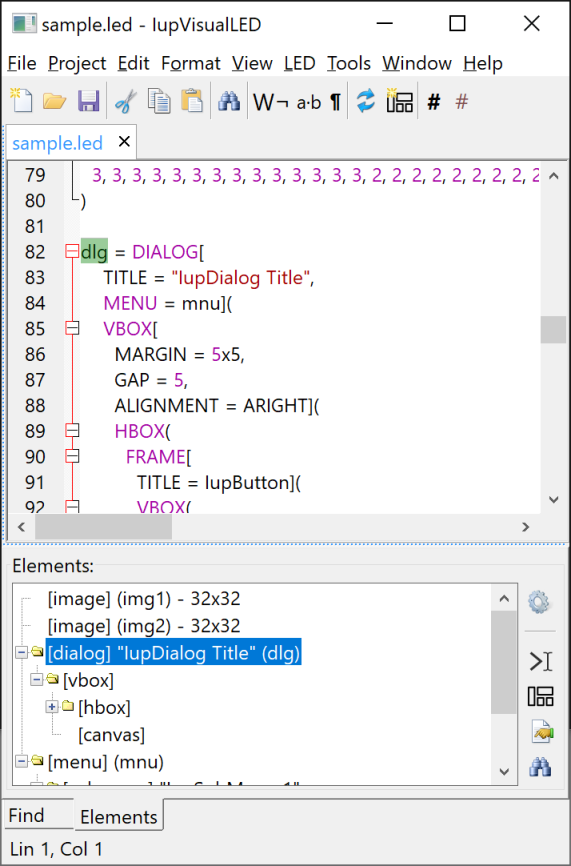571x866 pixels.
Task: Click the blue refresh arrows icon
Action: [x=366, y=102]
